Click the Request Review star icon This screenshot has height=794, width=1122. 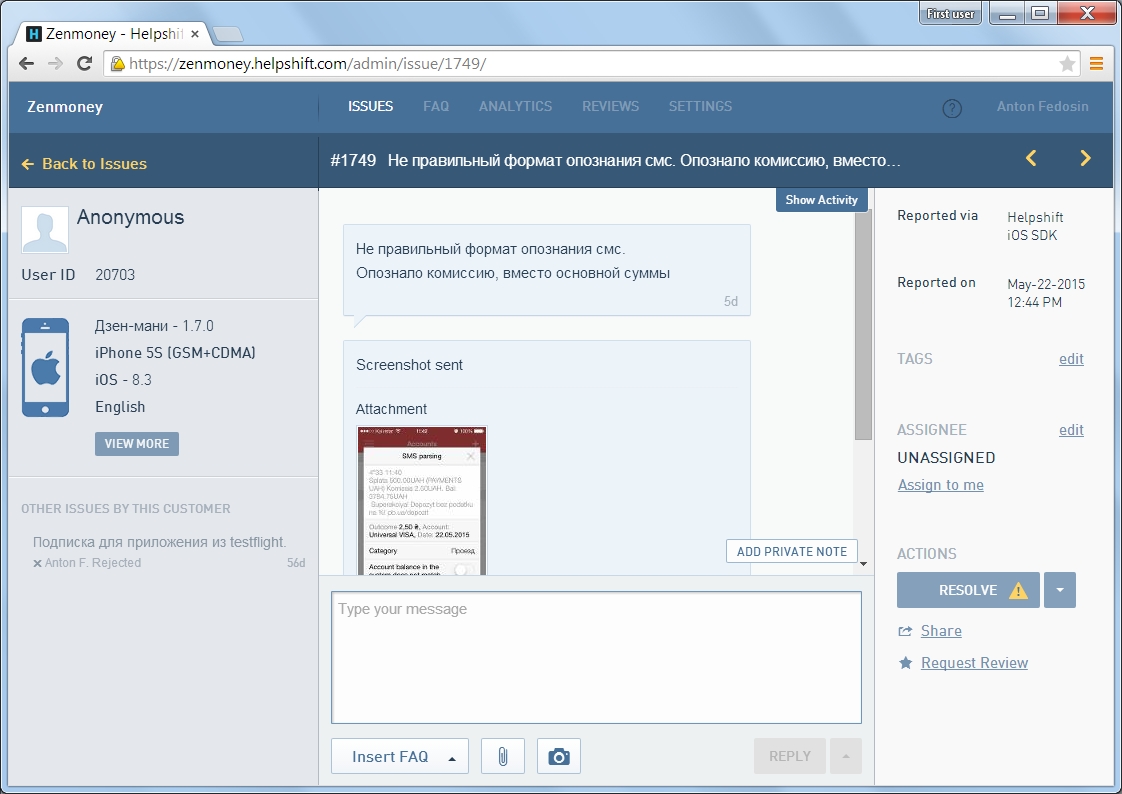tap(905, 663)
